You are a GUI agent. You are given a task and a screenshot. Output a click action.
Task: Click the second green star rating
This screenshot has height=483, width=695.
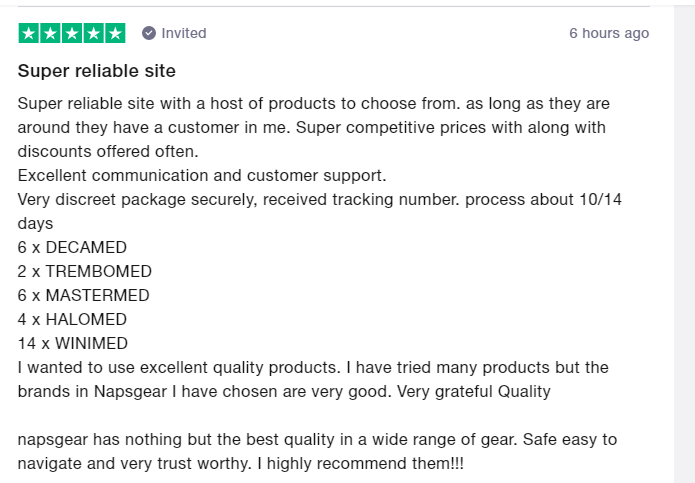point(50,33)
